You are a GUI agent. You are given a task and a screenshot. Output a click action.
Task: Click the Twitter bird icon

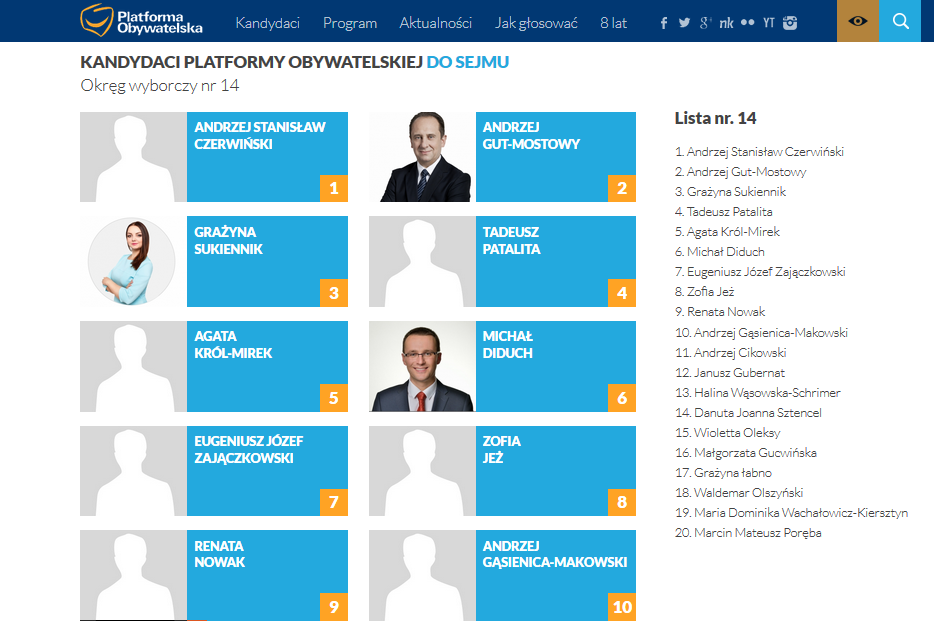(x=685, y=23)
